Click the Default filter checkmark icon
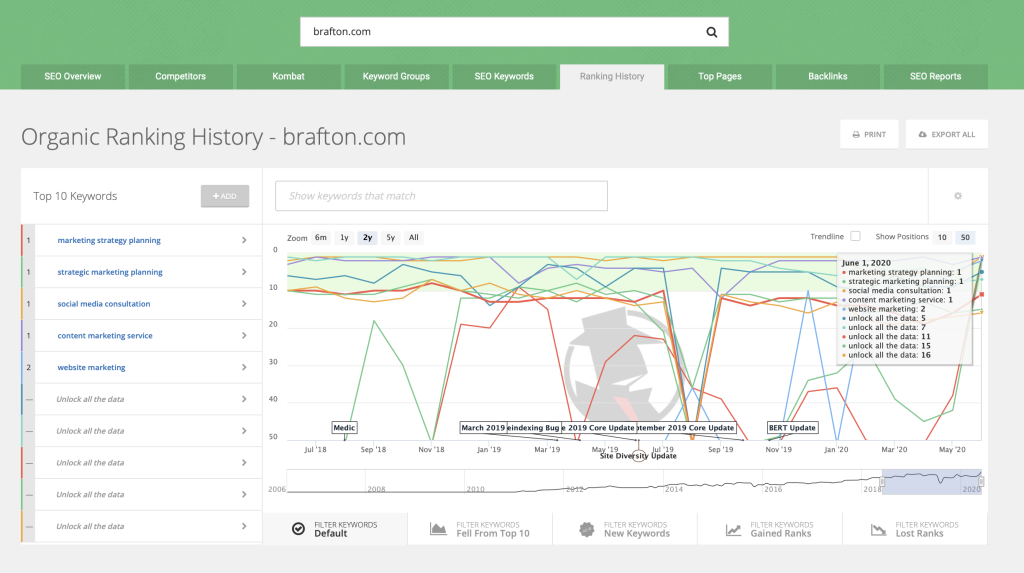Viewport: 1024px width, 573px height. coord(298,529)
